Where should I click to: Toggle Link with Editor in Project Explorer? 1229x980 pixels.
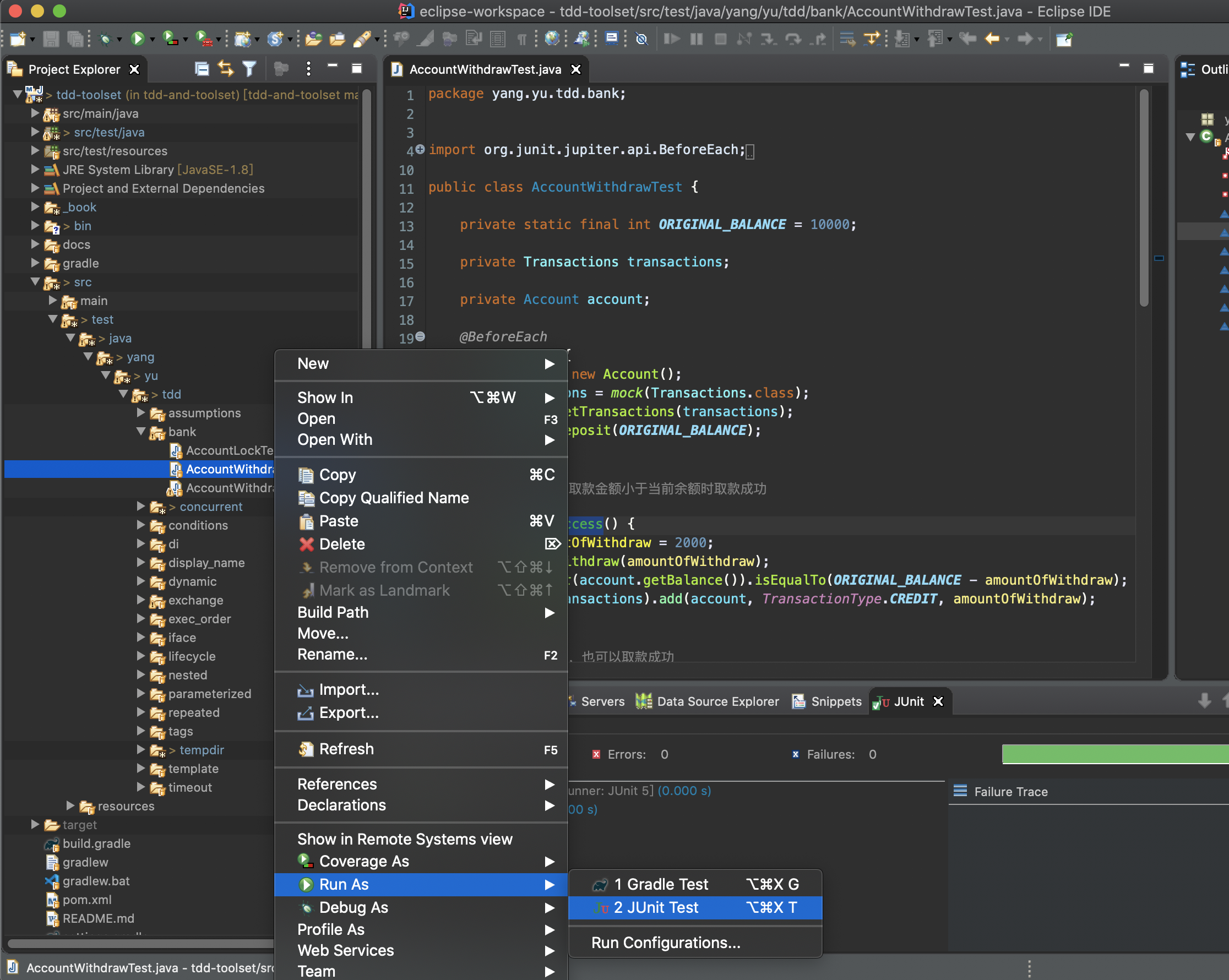(x=226, y=69)
